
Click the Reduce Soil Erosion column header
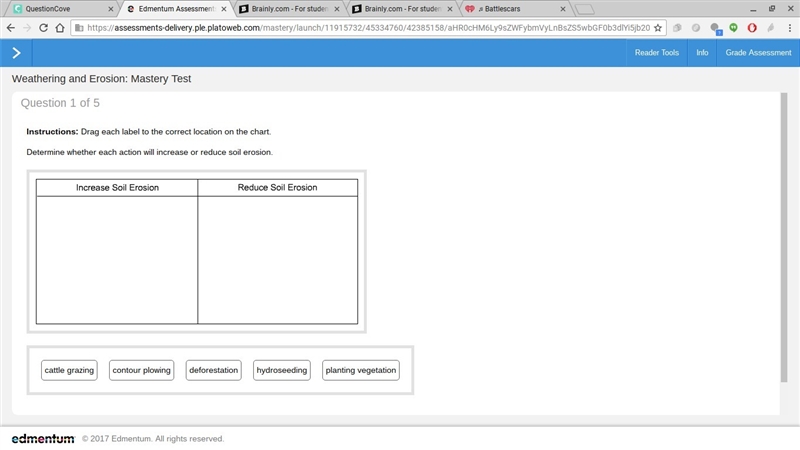[x=278, y=187]
